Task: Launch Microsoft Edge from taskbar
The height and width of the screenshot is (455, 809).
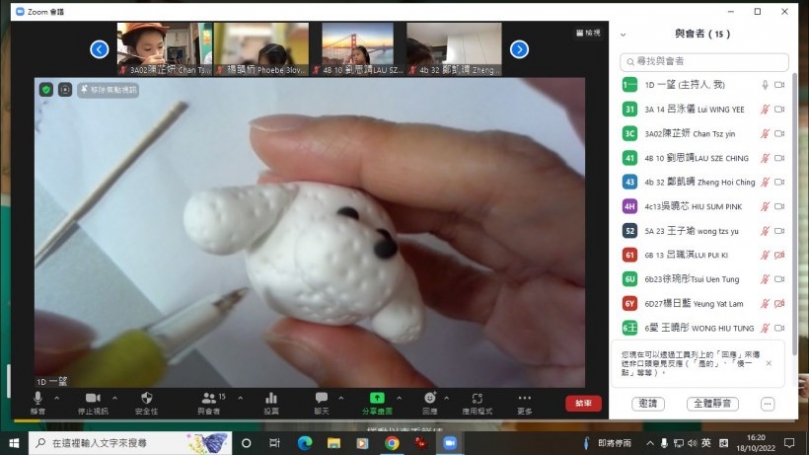Action: (304, 443)
